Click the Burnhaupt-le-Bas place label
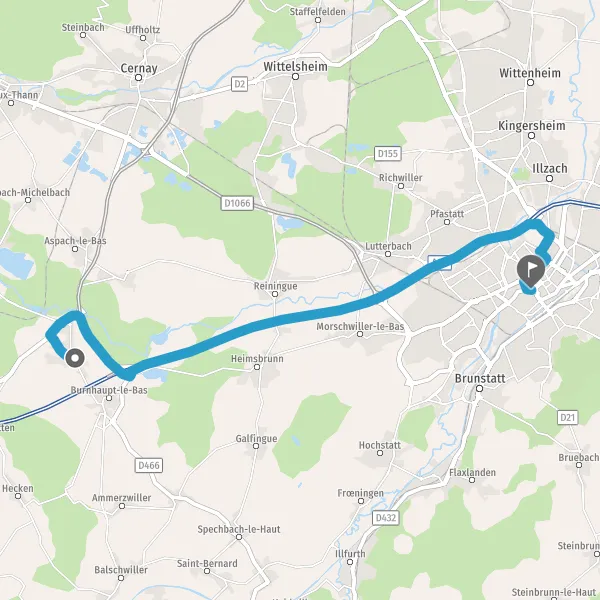Viewport: 600px width, 600px height. (109, 390)
